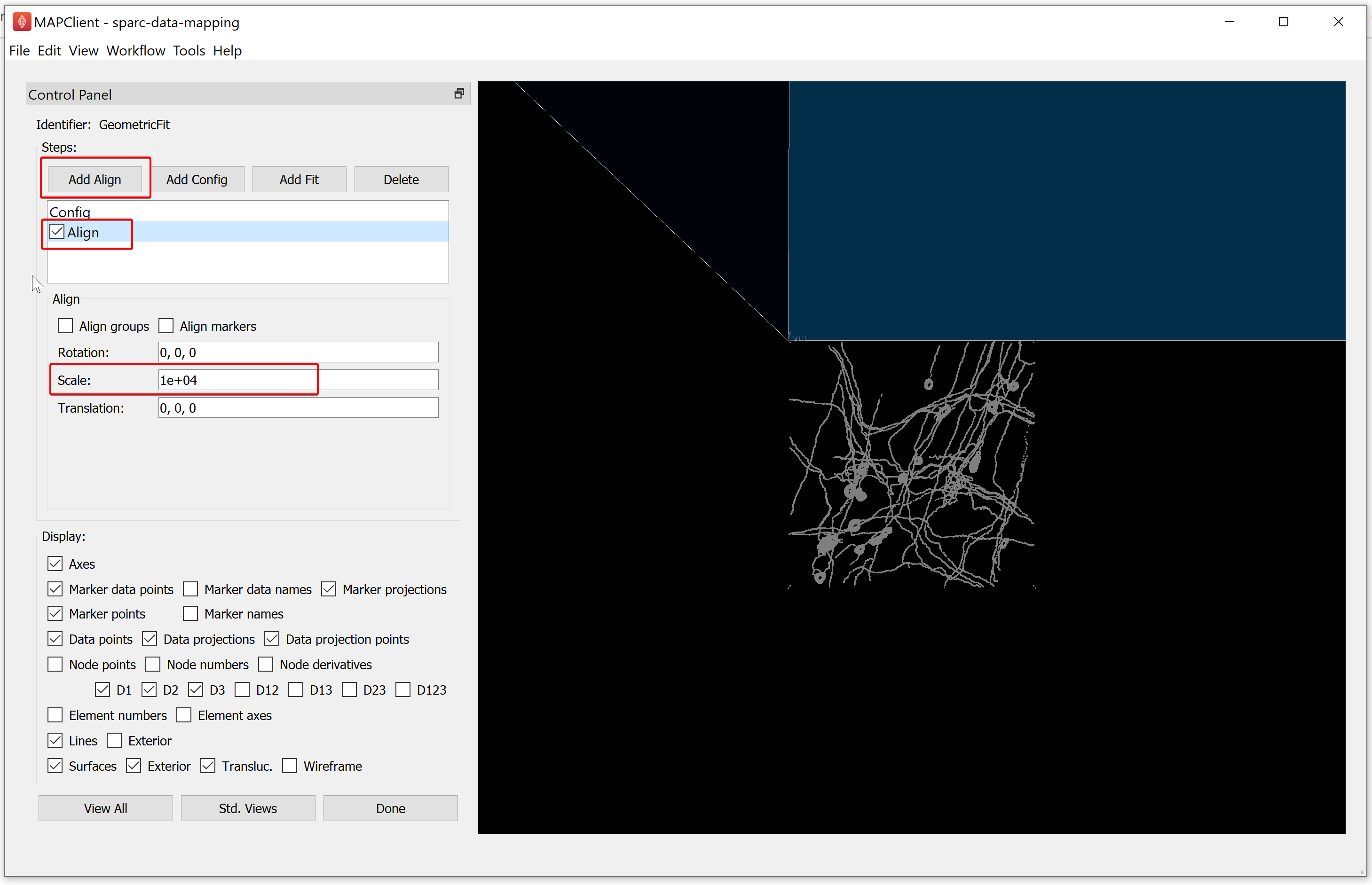Click the Add Config button
Image resolution: width=1372 pixels, height=885 pixels.
pyautogui.click(x=197, y=179)
